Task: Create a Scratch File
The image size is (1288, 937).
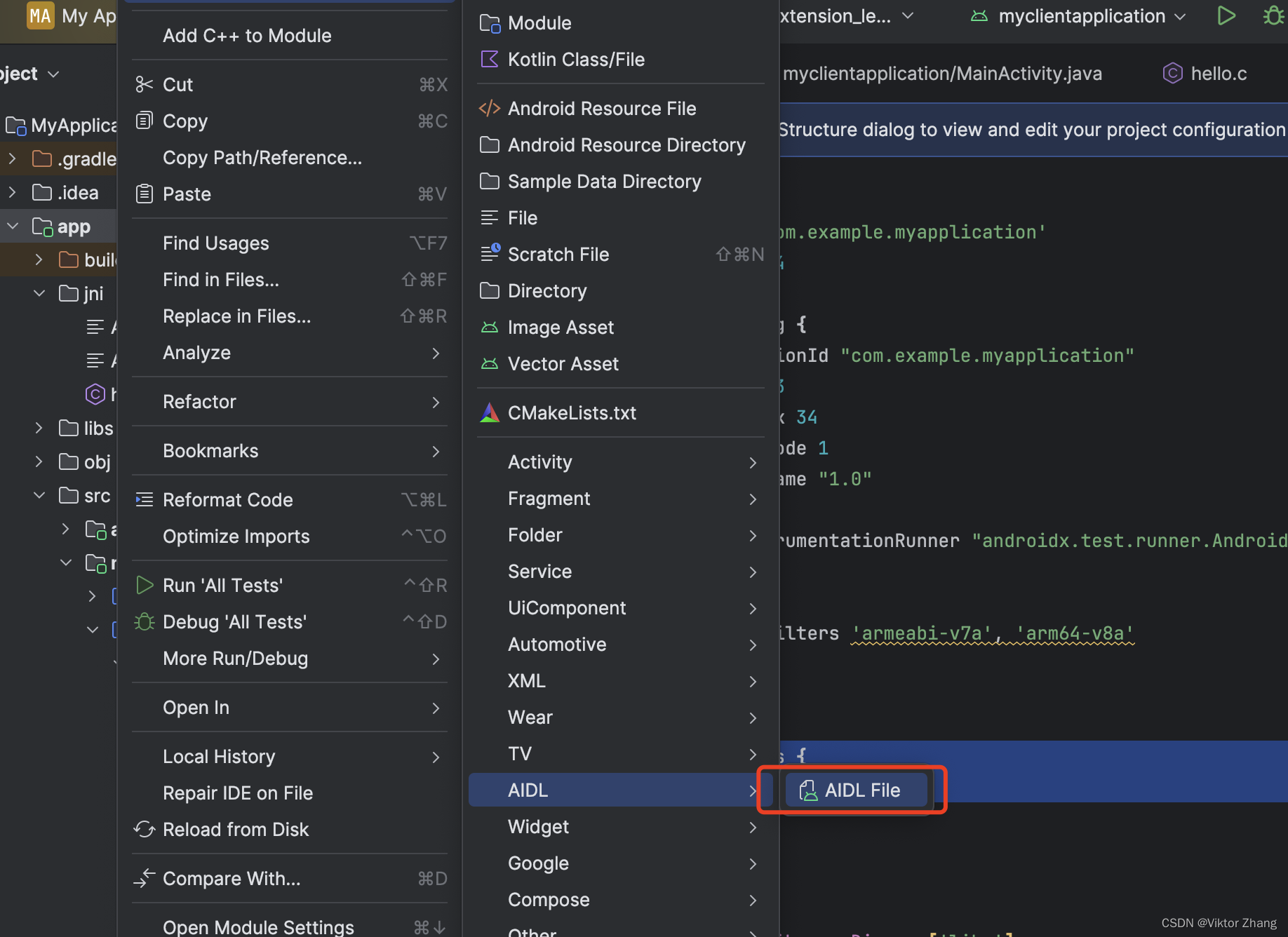Action: coord(558,254)
